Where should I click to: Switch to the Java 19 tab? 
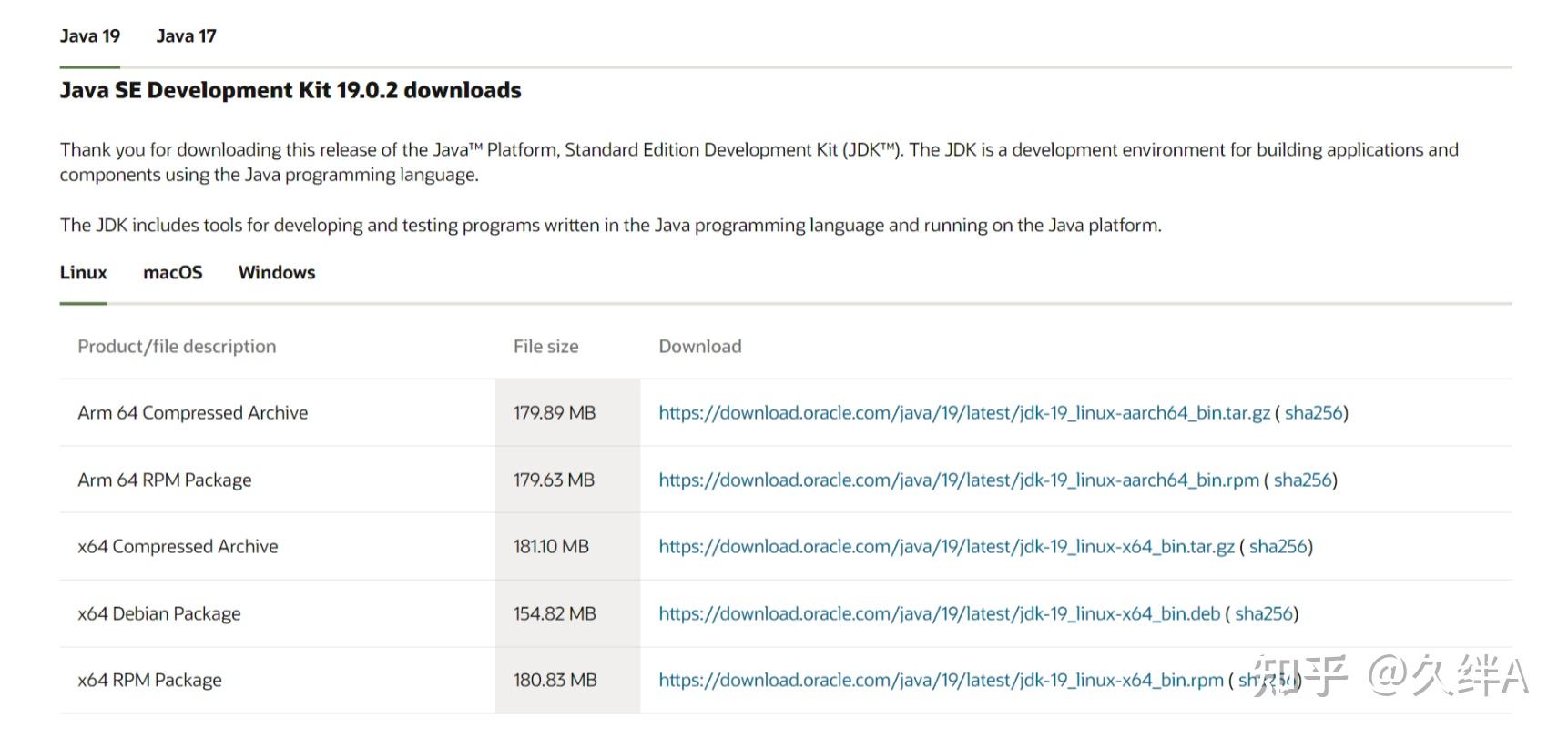(89, 36)
